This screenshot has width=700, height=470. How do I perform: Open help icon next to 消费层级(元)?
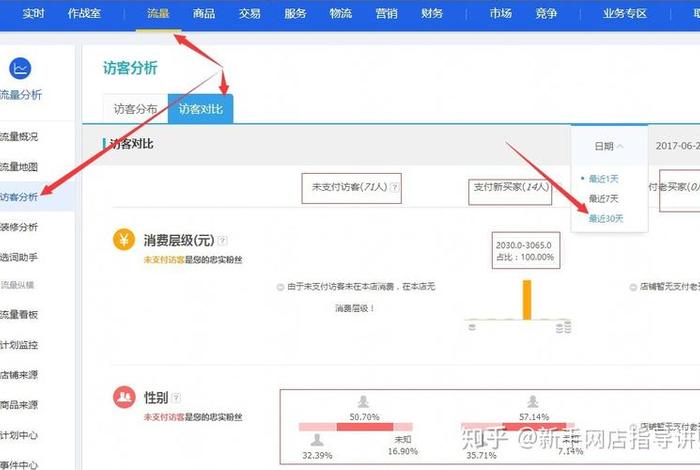click(222, 241)
